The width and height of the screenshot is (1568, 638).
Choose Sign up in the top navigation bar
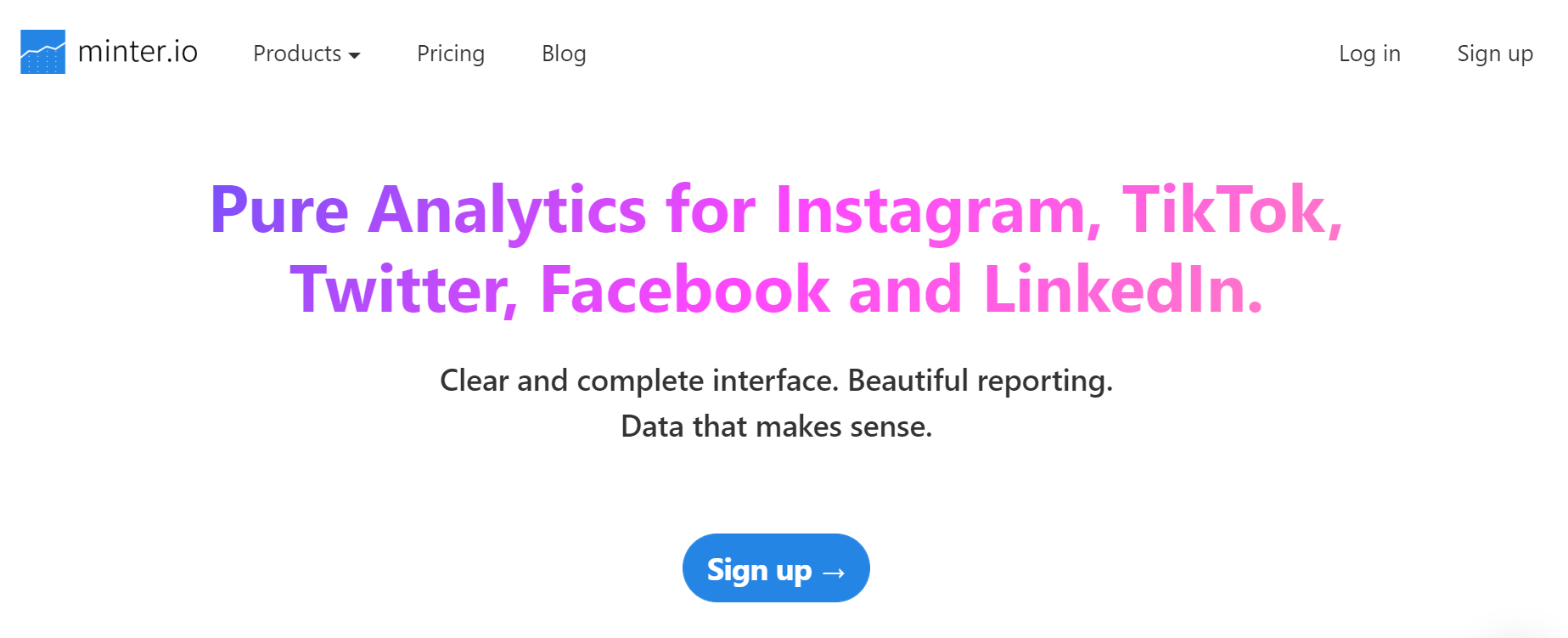click(1495, 54)
